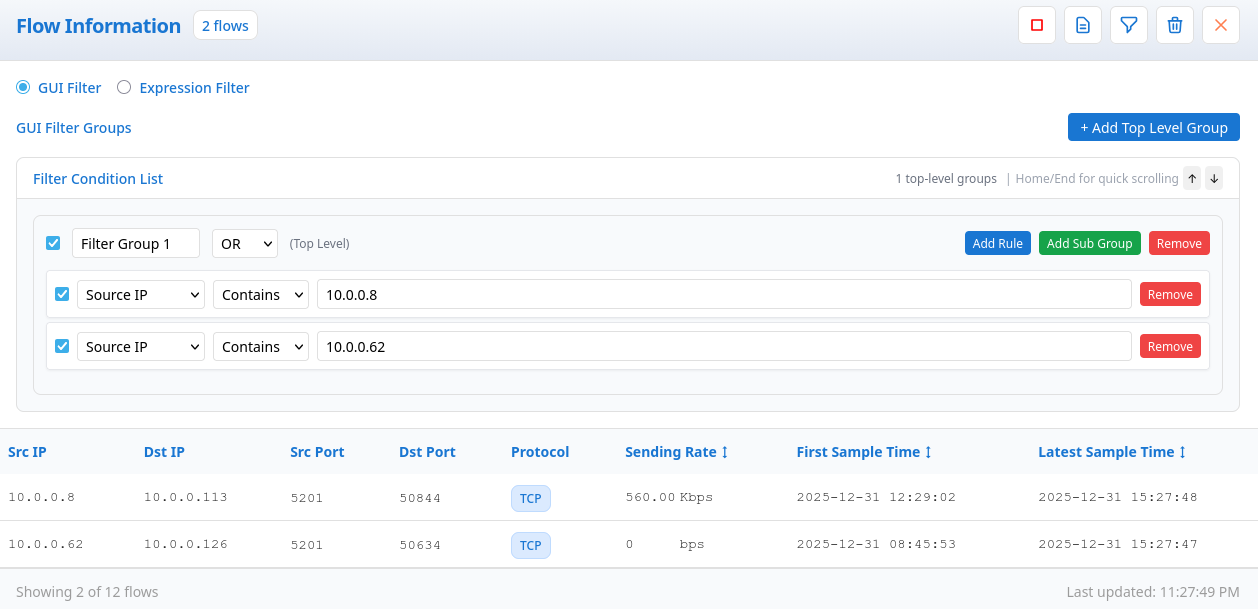The width and height of the screenshot is (1258, 609).
Task: Close the Flow Information panel
Action: [1221, 25]
